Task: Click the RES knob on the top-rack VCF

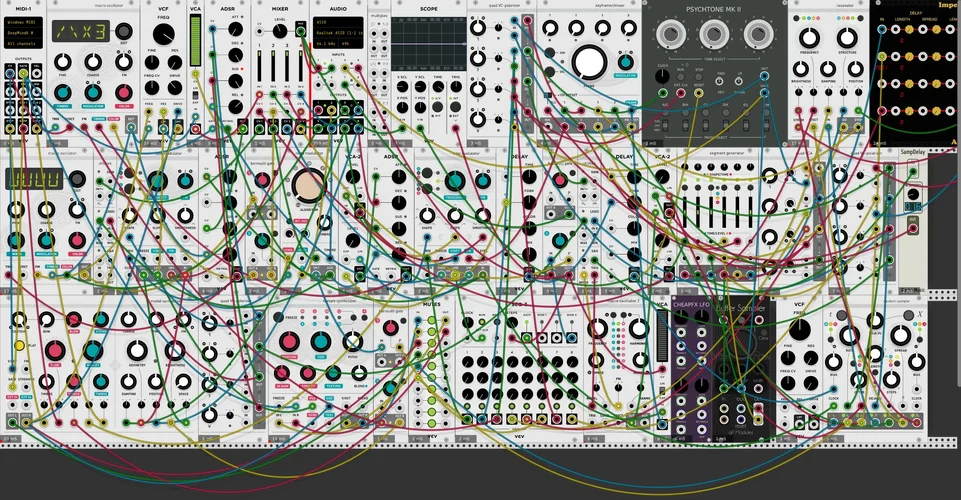Action: 175,62
